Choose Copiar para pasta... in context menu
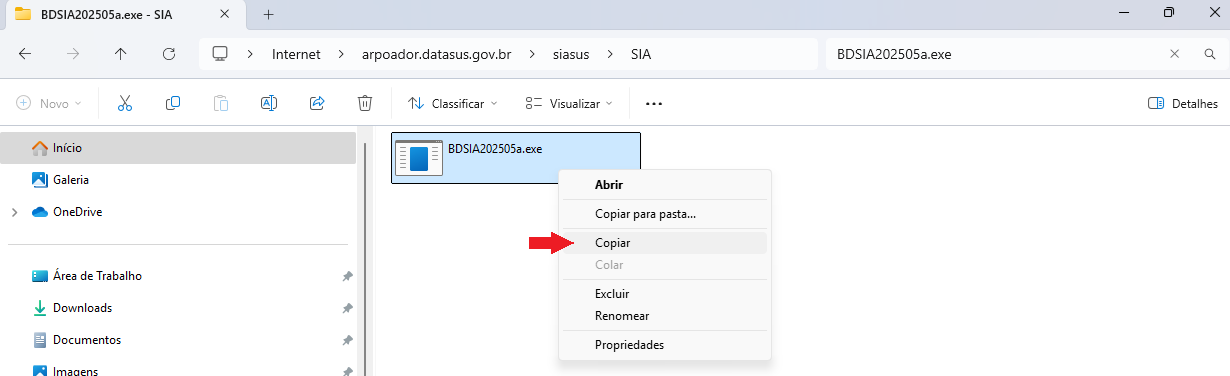Viewport: 1230px width, 376px height. coord(664,214)
